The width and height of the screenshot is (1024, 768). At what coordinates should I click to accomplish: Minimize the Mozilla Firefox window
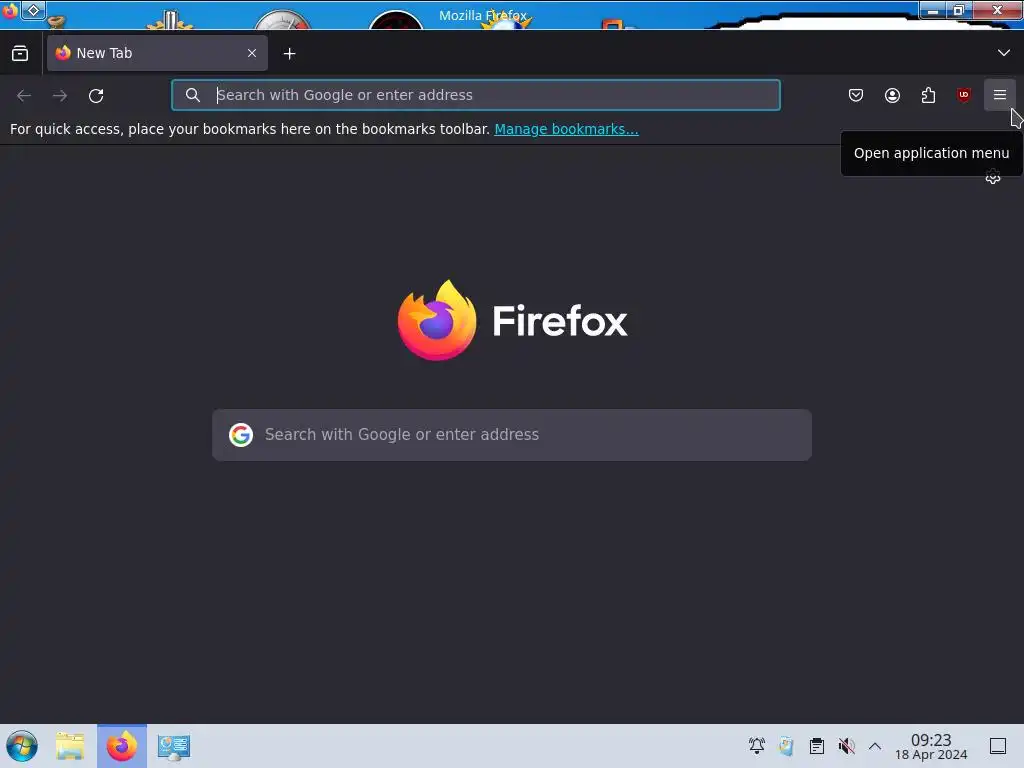[x=933, y=10]
